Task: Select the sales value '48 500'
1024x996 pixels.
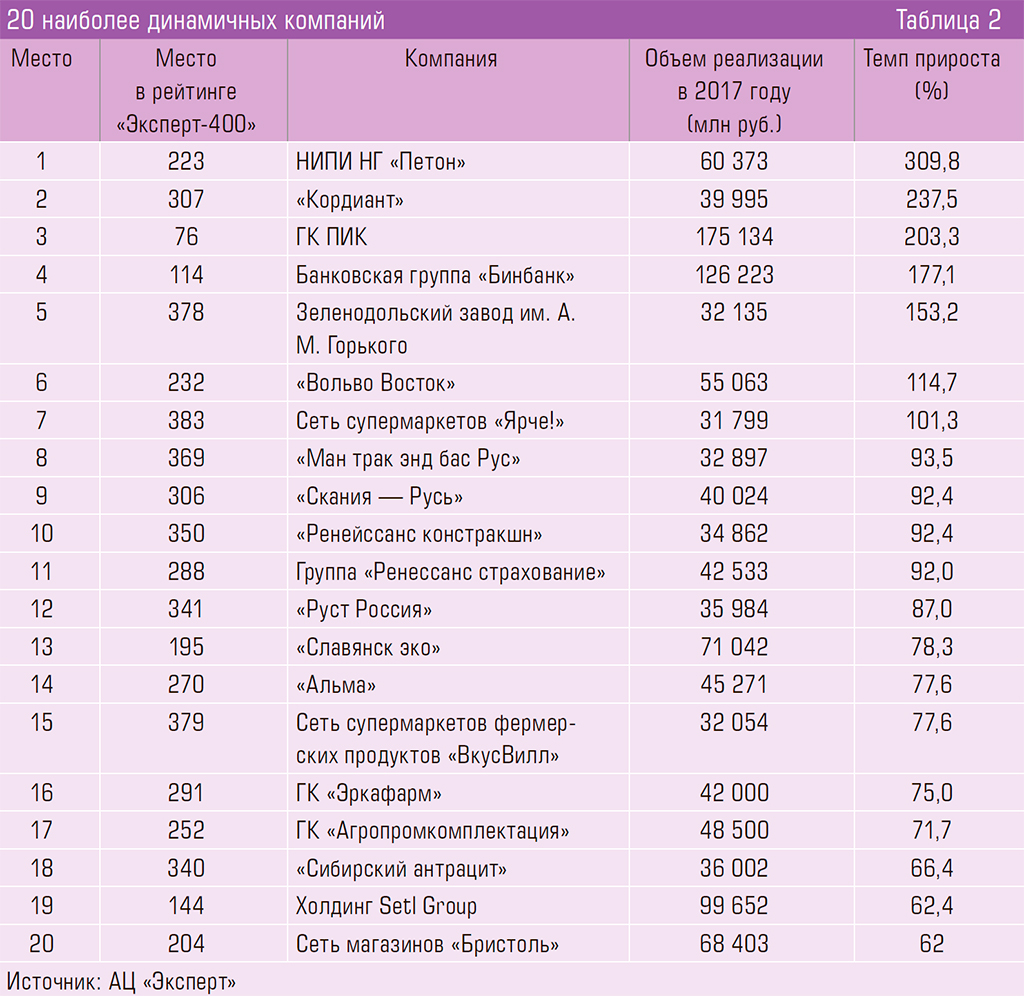Action: pos(734,831)
